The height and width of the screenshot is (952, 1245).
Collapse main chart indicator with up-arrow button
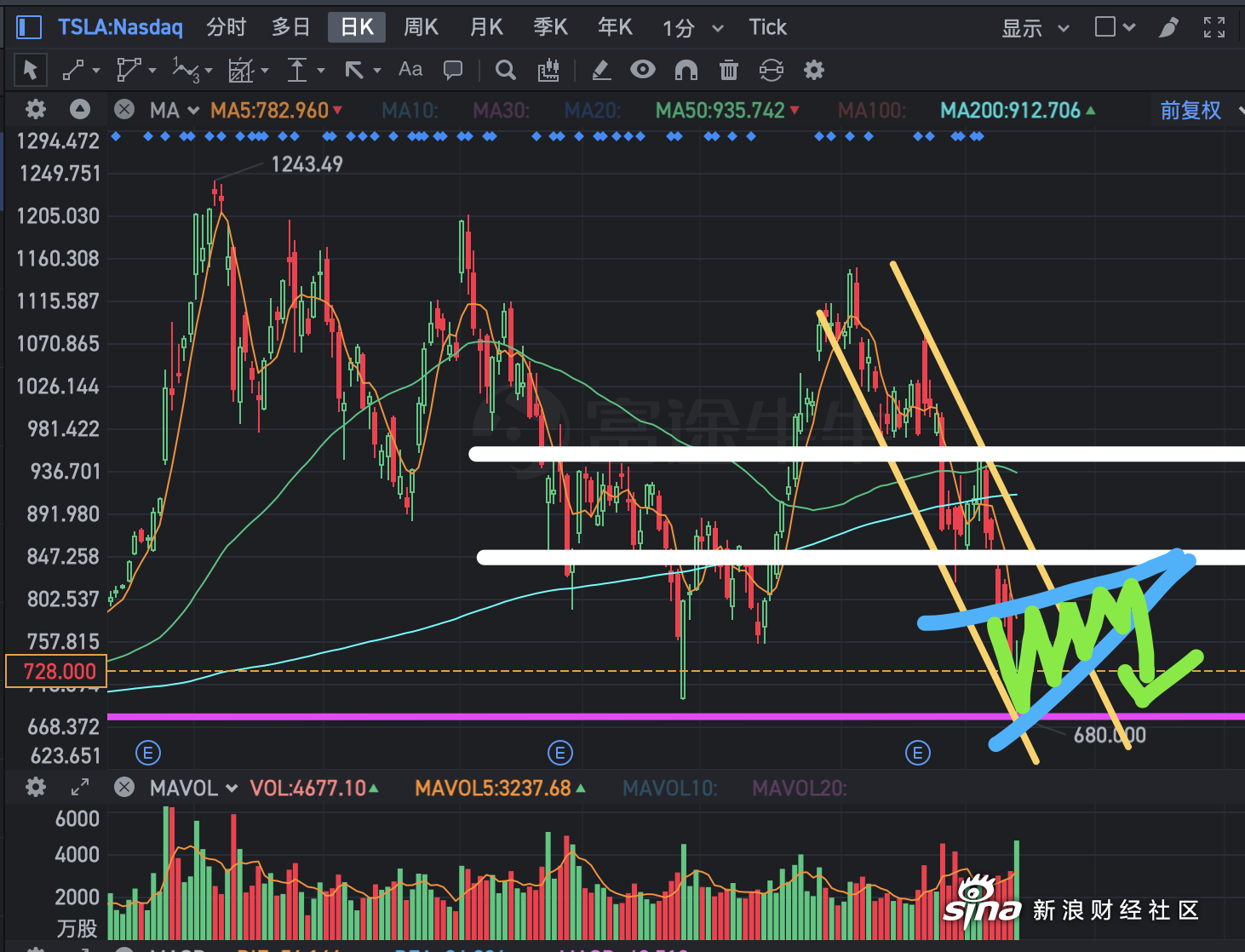pyautogui.click(x=80, y=109)
